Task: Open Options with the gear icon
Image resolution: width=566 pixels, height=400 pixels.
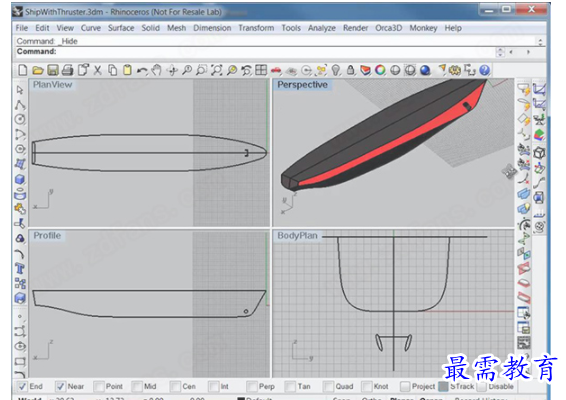Action: click(x=455, y=70)
